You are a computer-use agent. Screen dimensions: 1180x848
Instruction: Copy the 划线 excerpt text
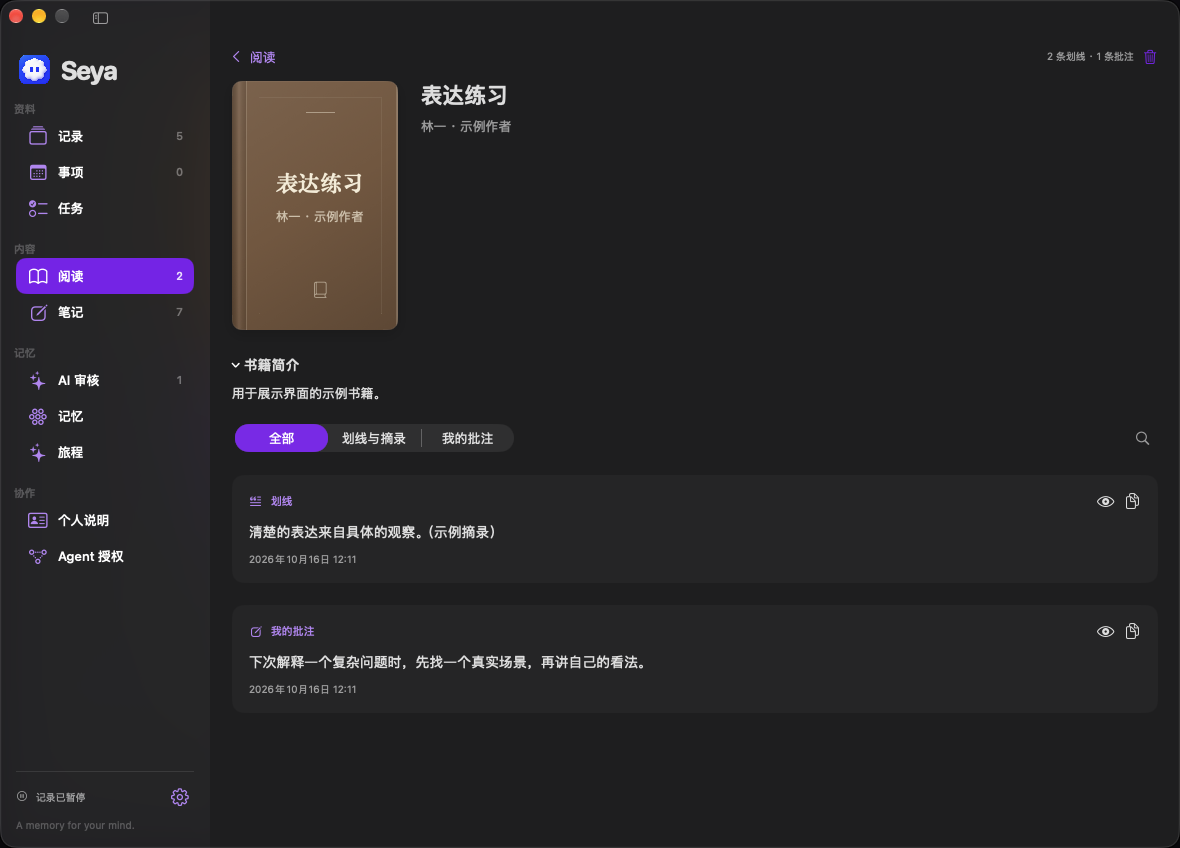(1133, 501)
